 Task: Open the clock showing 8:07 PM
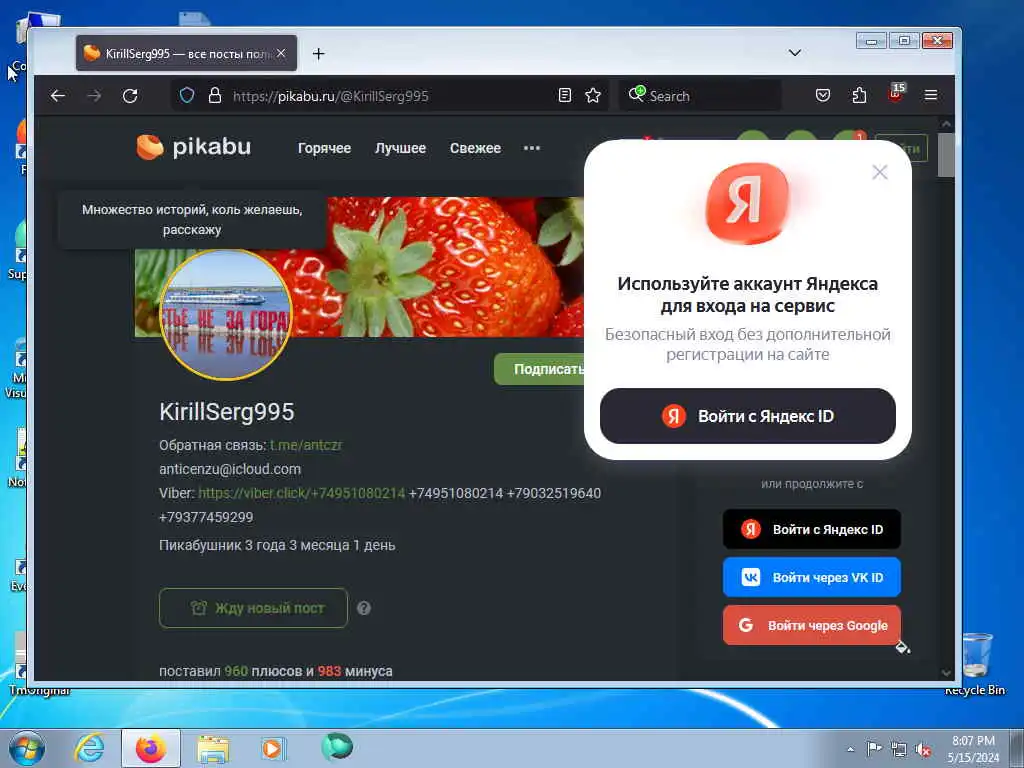[973, 748]
